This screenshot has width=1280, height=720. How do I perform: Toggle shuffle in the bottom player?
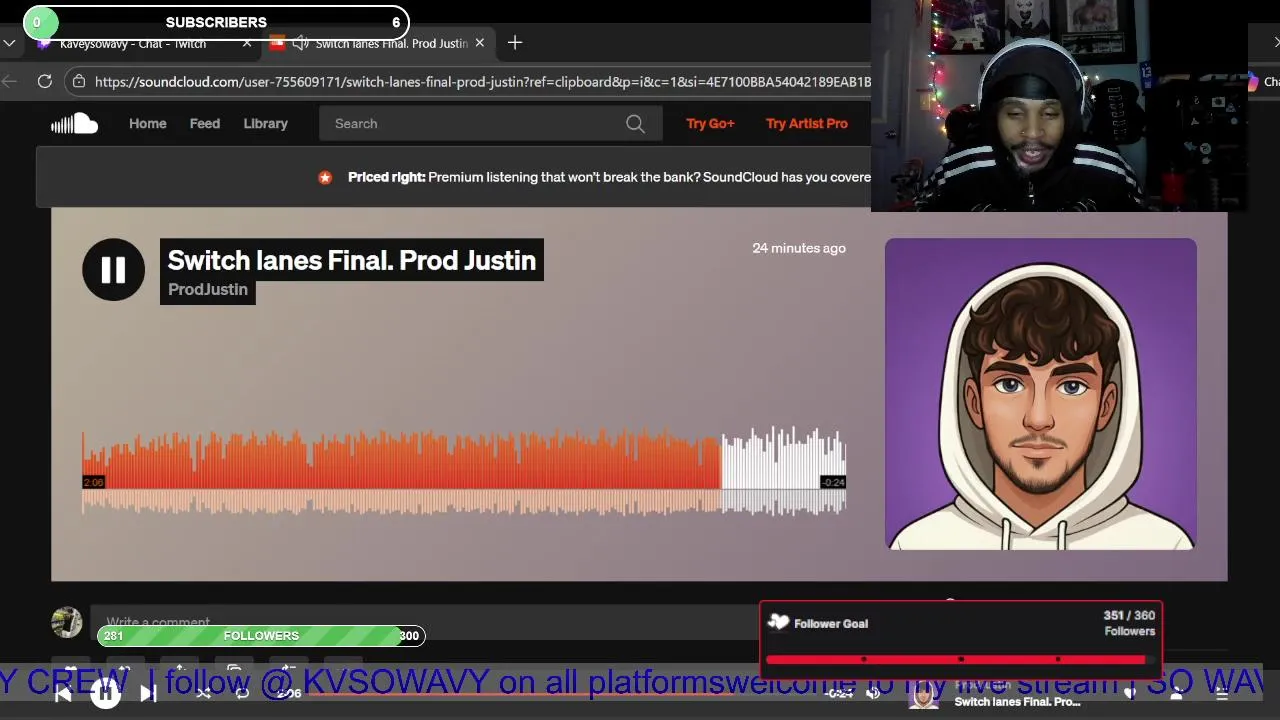point(204,693)
